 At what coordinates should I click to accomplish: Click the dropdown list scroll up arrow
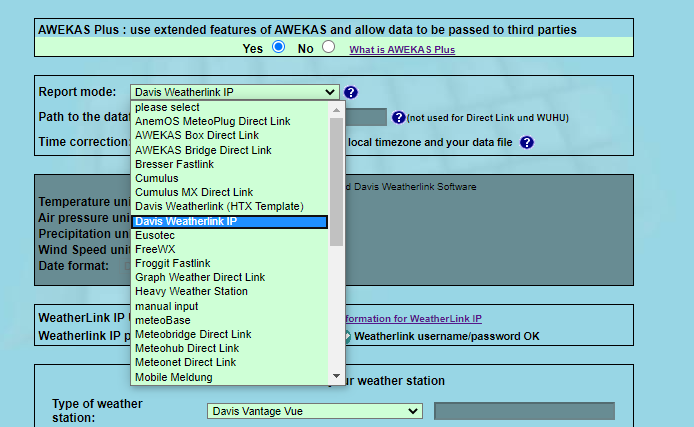(x=336, y=110)
